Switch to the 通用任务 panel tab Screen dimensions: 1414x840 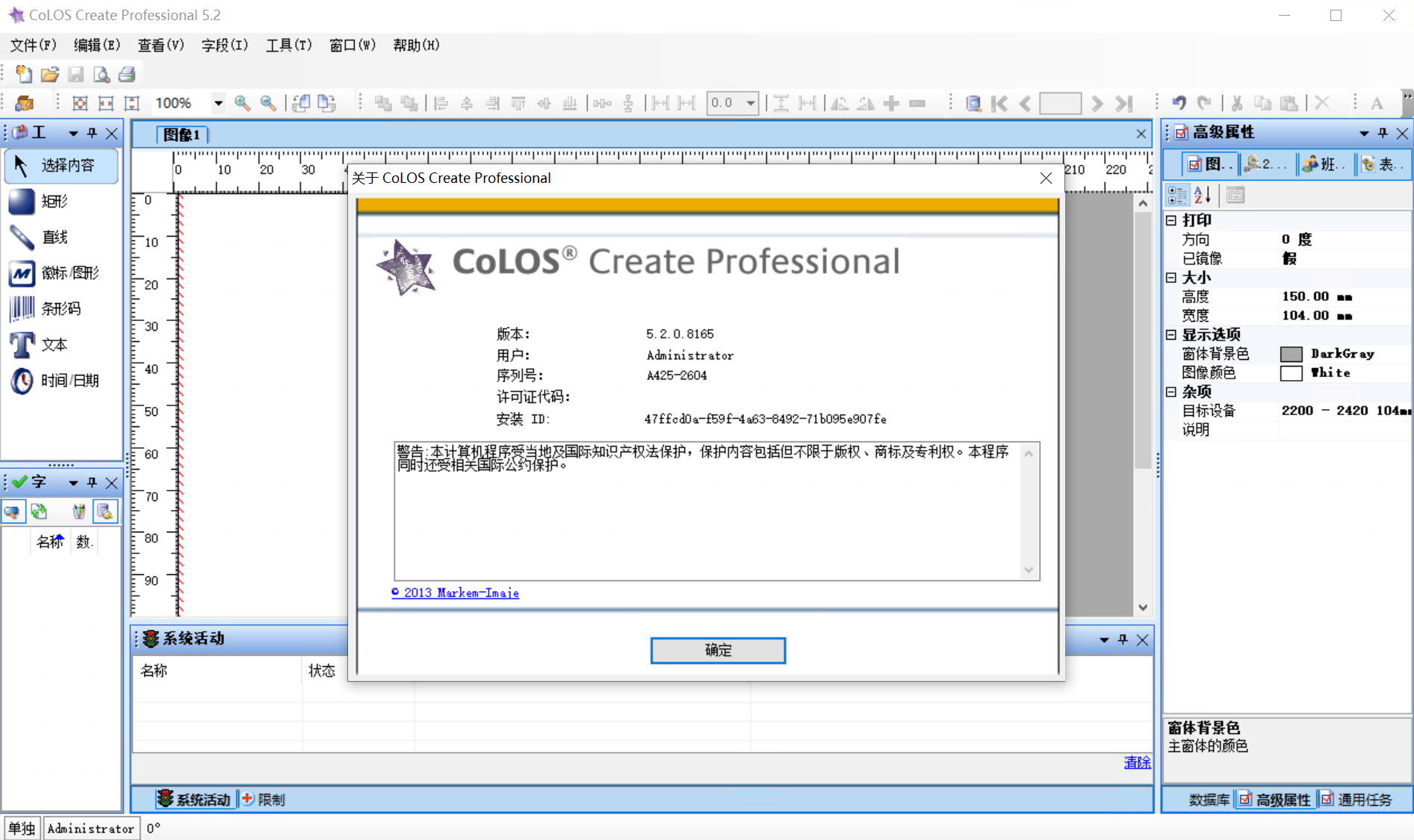pyautogui.click(x=1356, y=800)
